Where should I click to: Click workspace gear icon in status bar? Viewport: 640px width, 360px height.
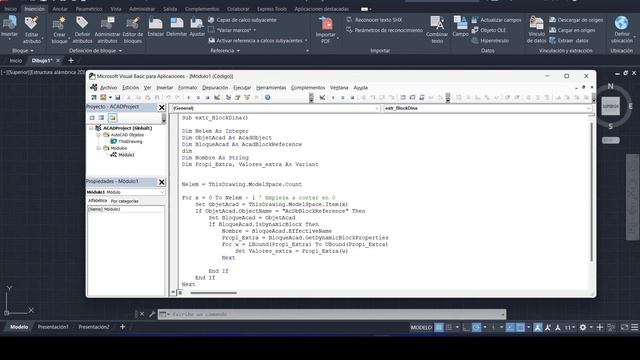(583, 327)
